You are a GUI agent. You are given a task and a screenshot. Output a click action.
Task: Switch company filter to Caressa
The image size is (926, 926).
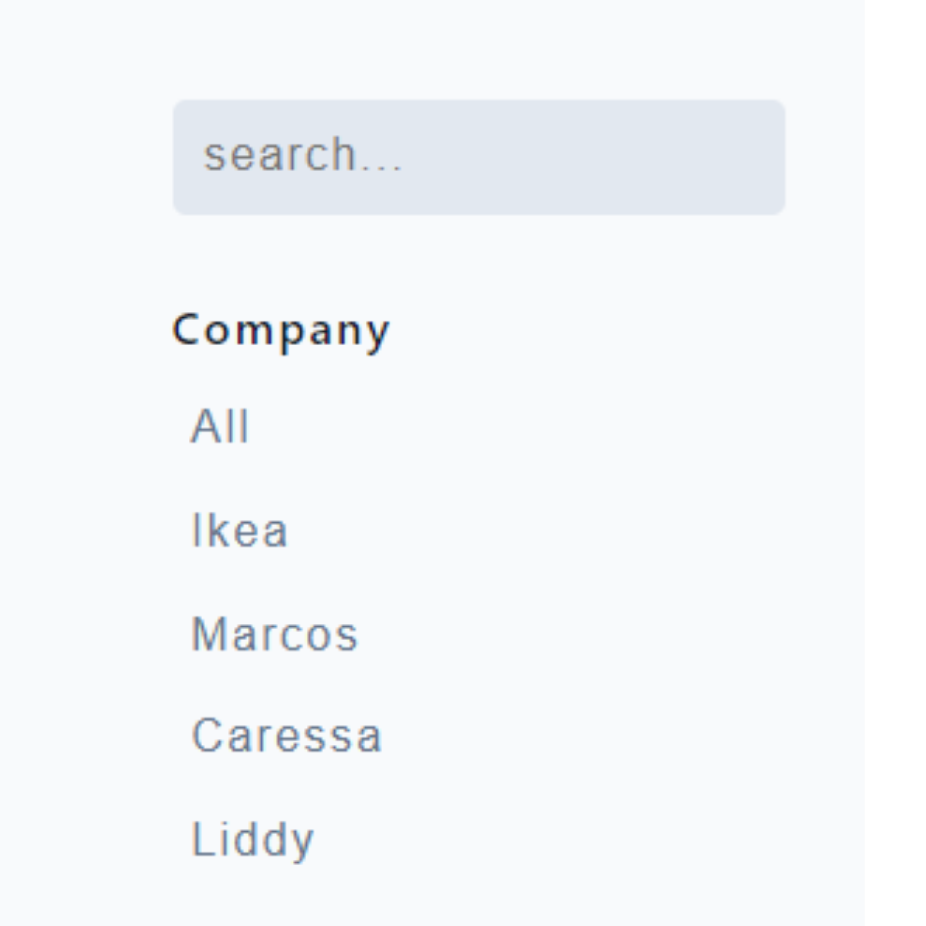(x=286, y=736)
